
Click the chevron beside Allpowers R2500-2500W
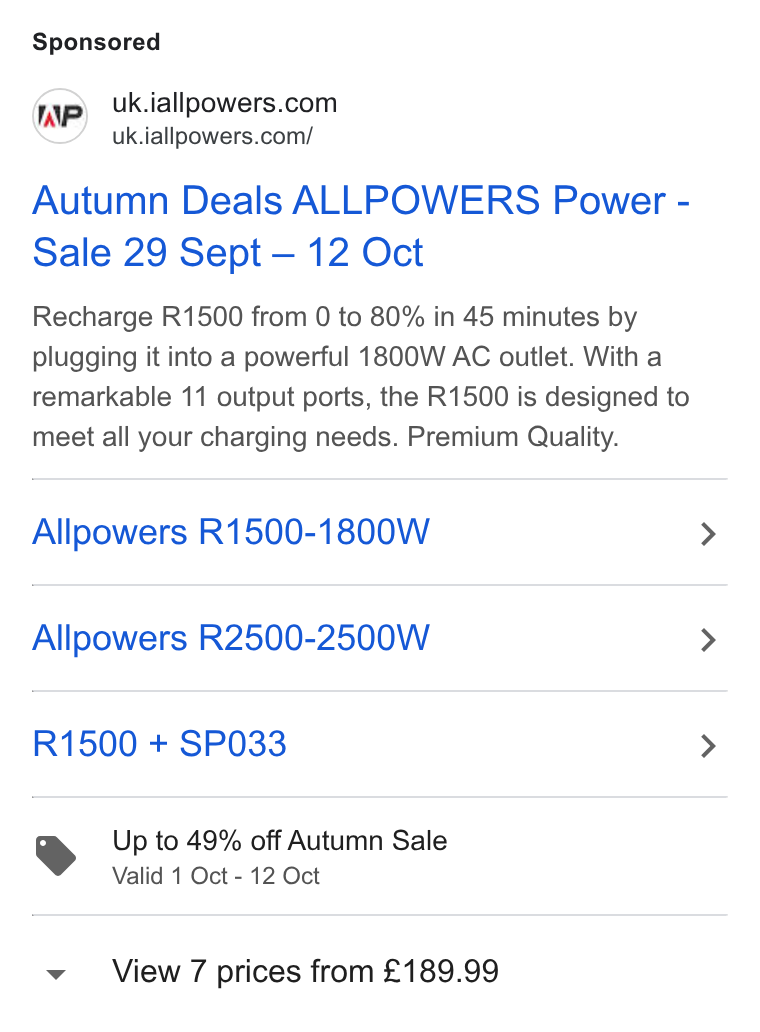(x=708, y=640)
